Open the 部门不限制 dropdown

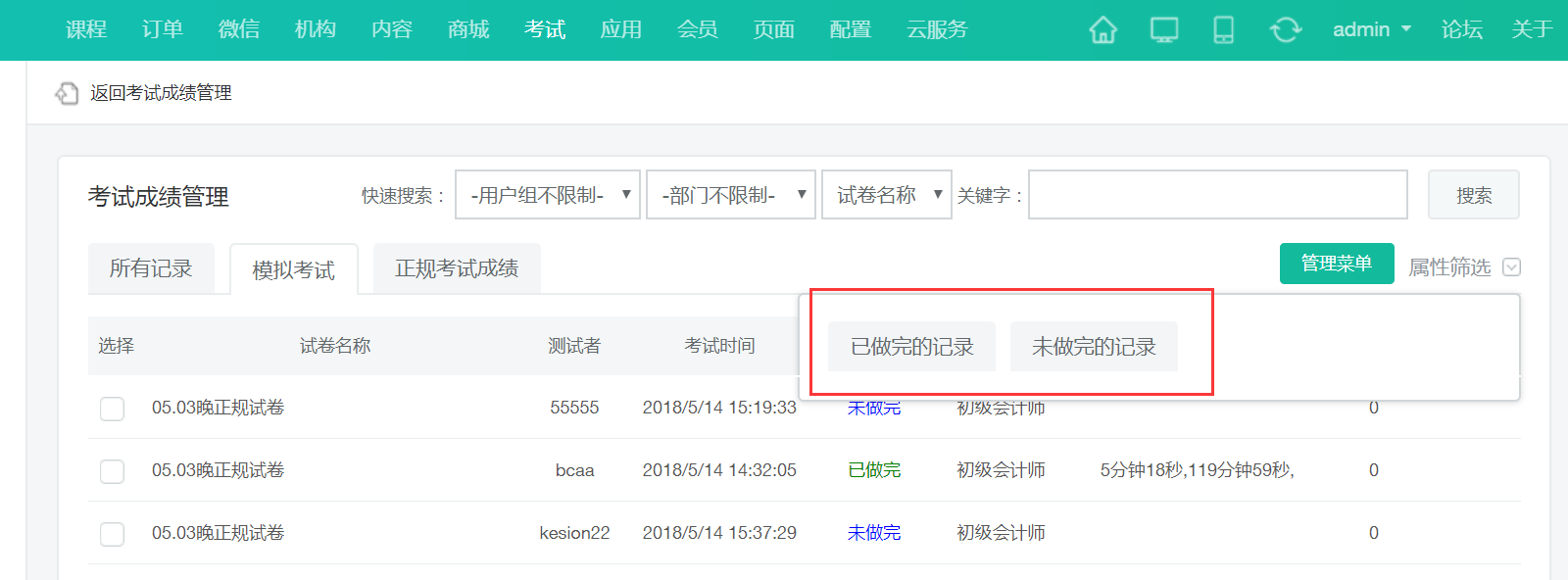tap(730, 195)
